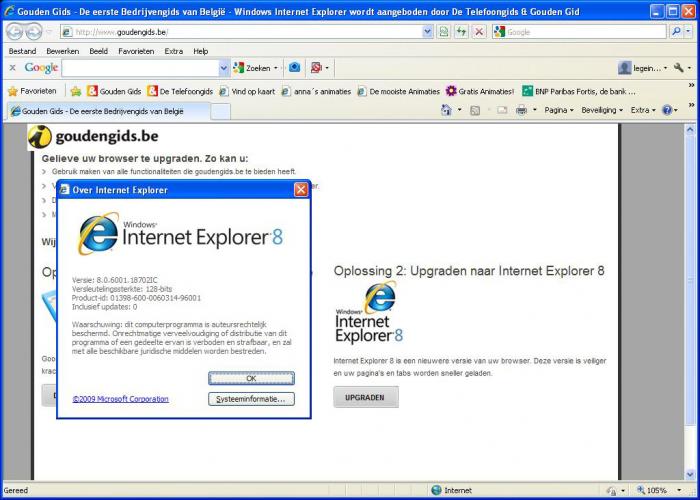Open the Print dropdown arrow

pyautogui.click(x=534, y=110)
